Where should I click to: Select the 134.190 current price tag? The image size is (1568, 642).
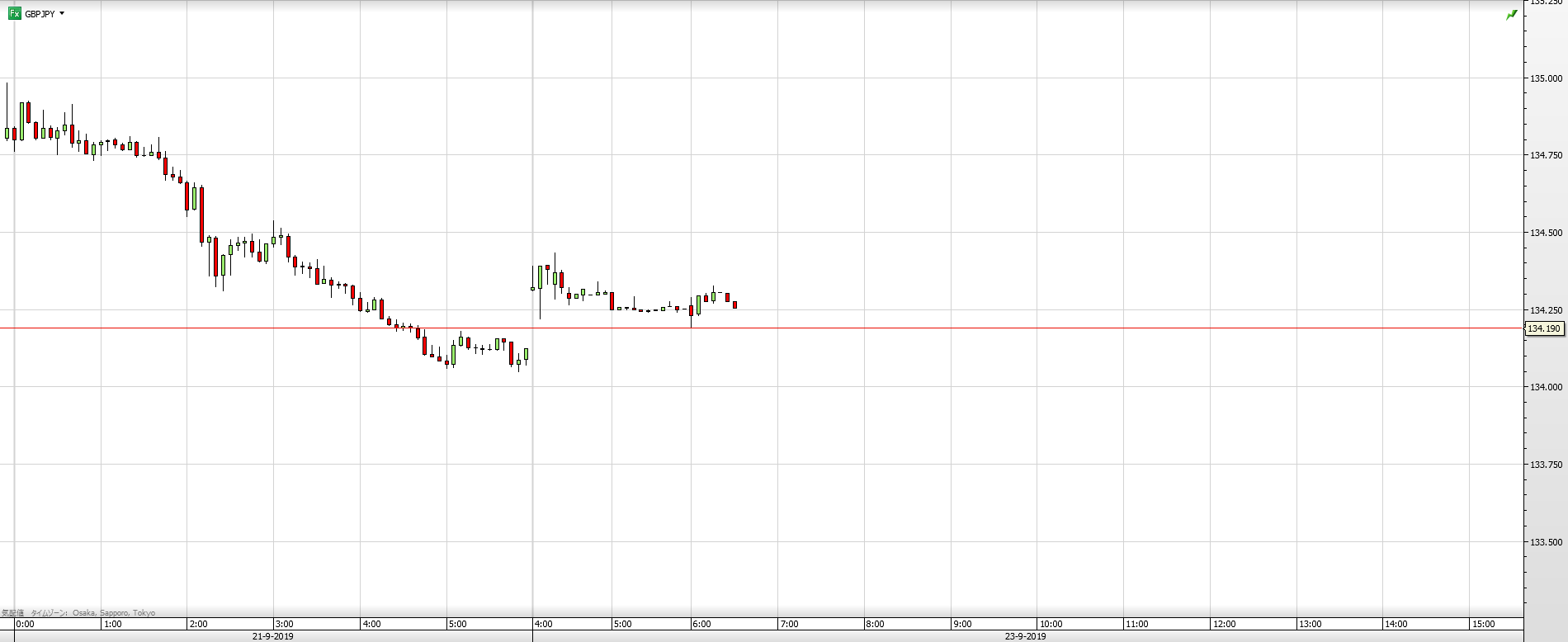[1543, 328]
